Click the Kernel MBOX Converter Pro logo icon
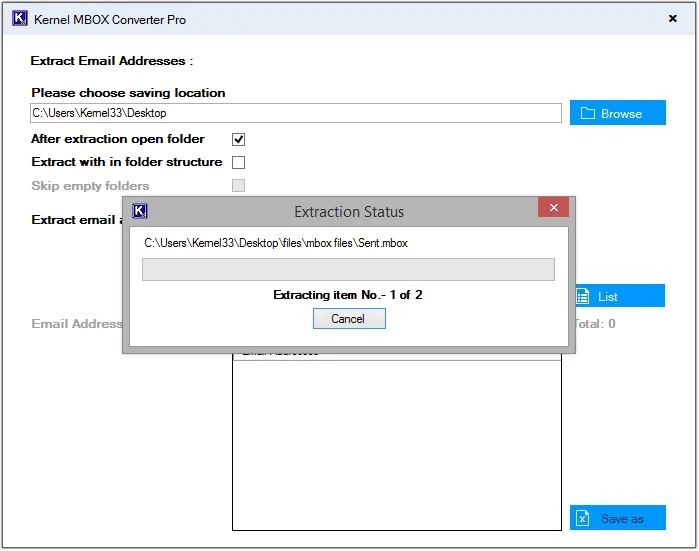 [x=20, y=19]
